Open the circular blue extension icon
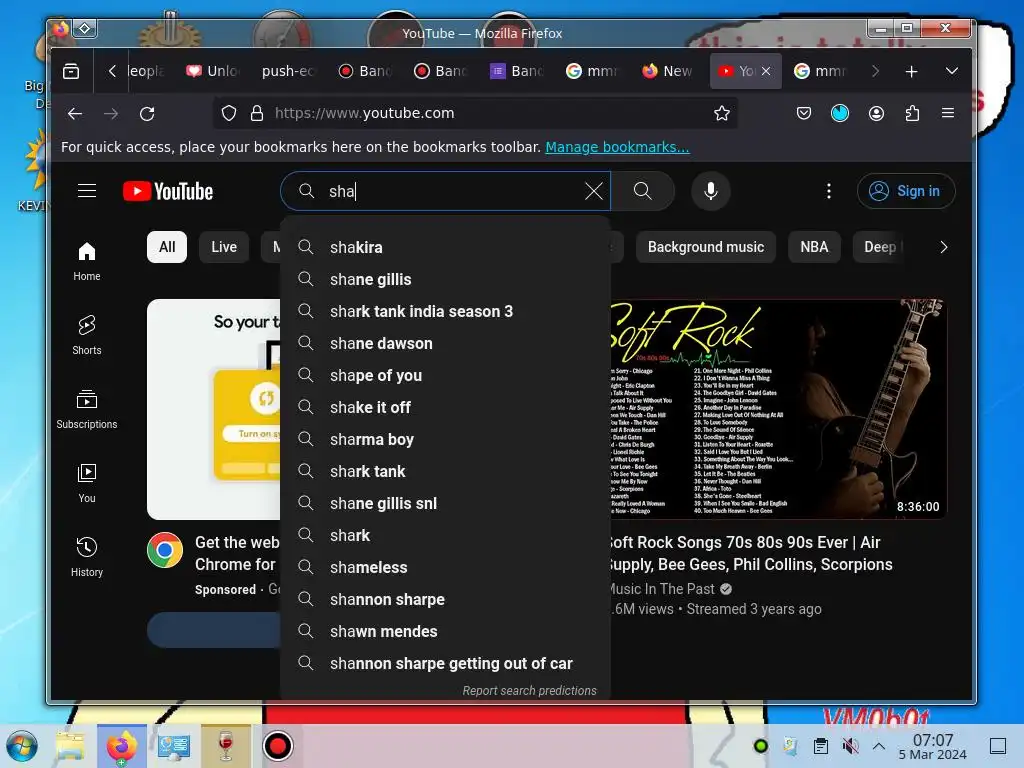This screenshot has height=768, width=1024. click(840, 114)
